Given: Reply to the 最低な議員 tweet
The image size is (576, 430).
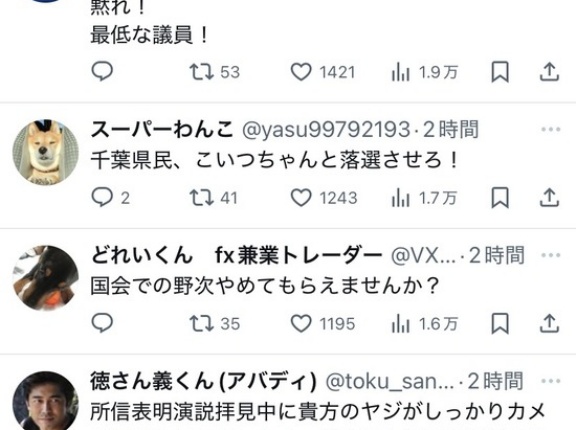Looking at the screenshot, I should 102,72.
